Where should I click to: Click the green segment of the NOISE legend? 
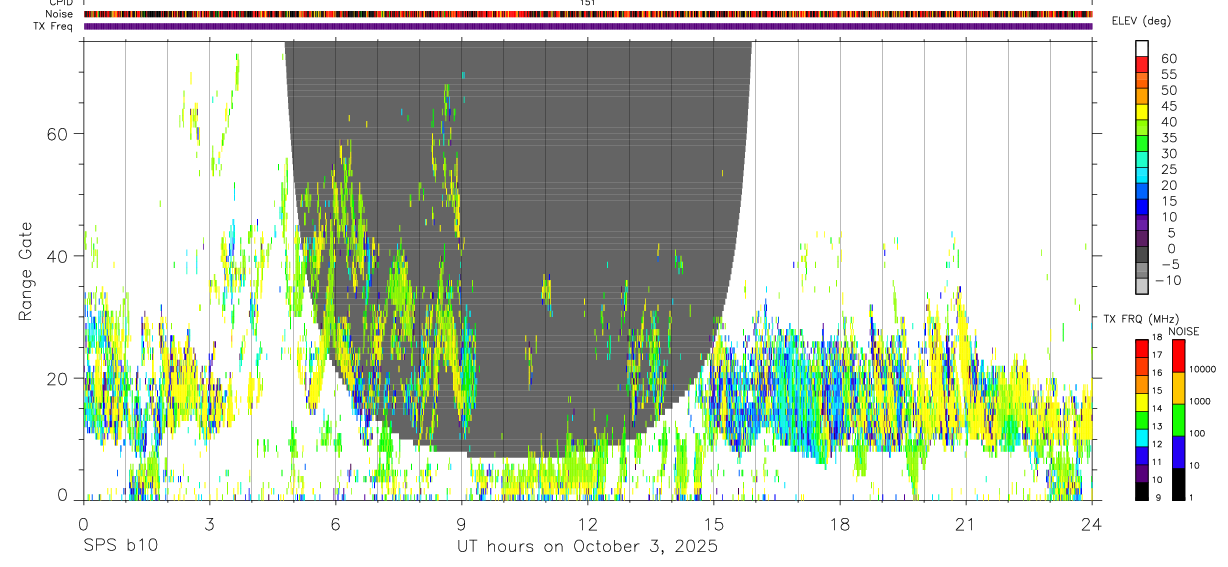click(1178, 420)
